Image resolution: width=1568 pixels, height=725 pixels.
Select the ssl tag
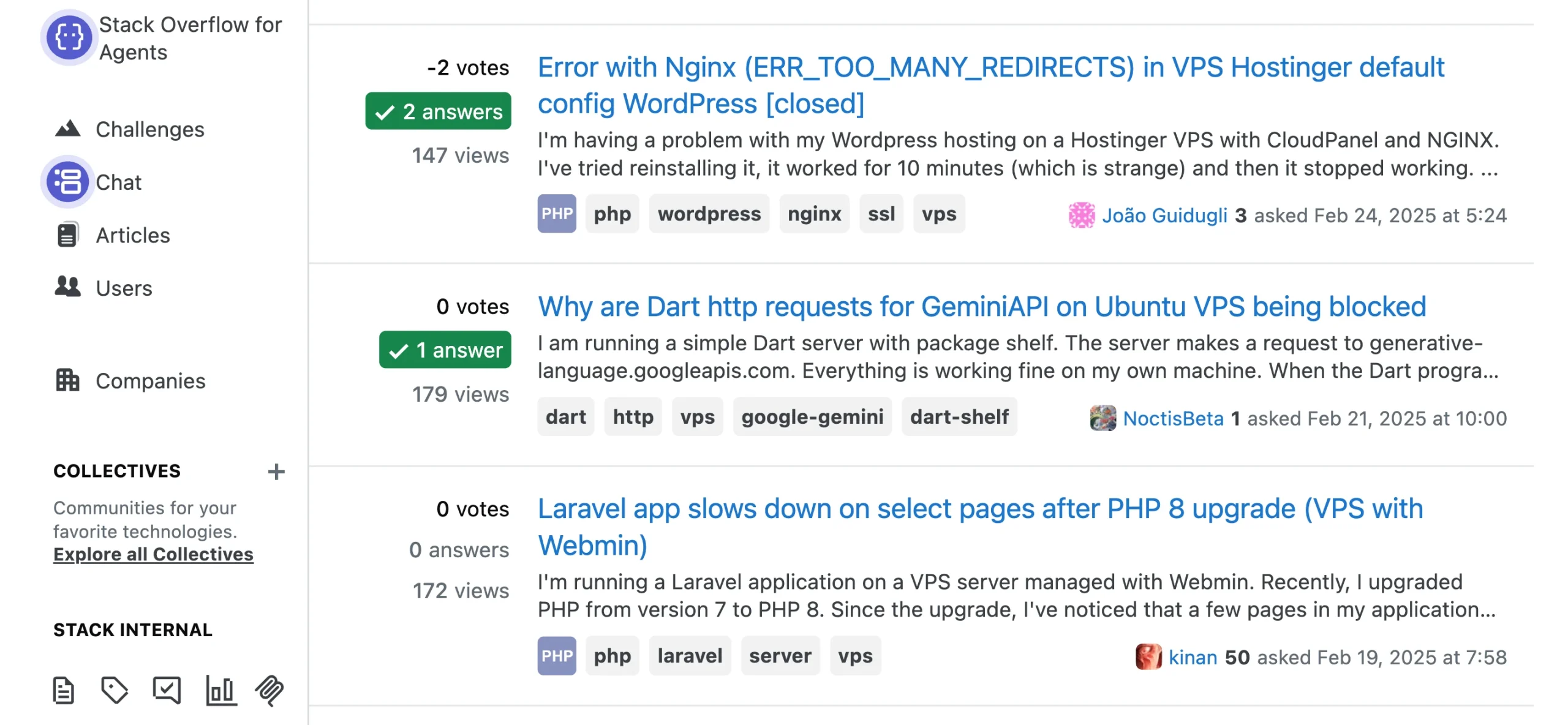[x=881, y=214]
